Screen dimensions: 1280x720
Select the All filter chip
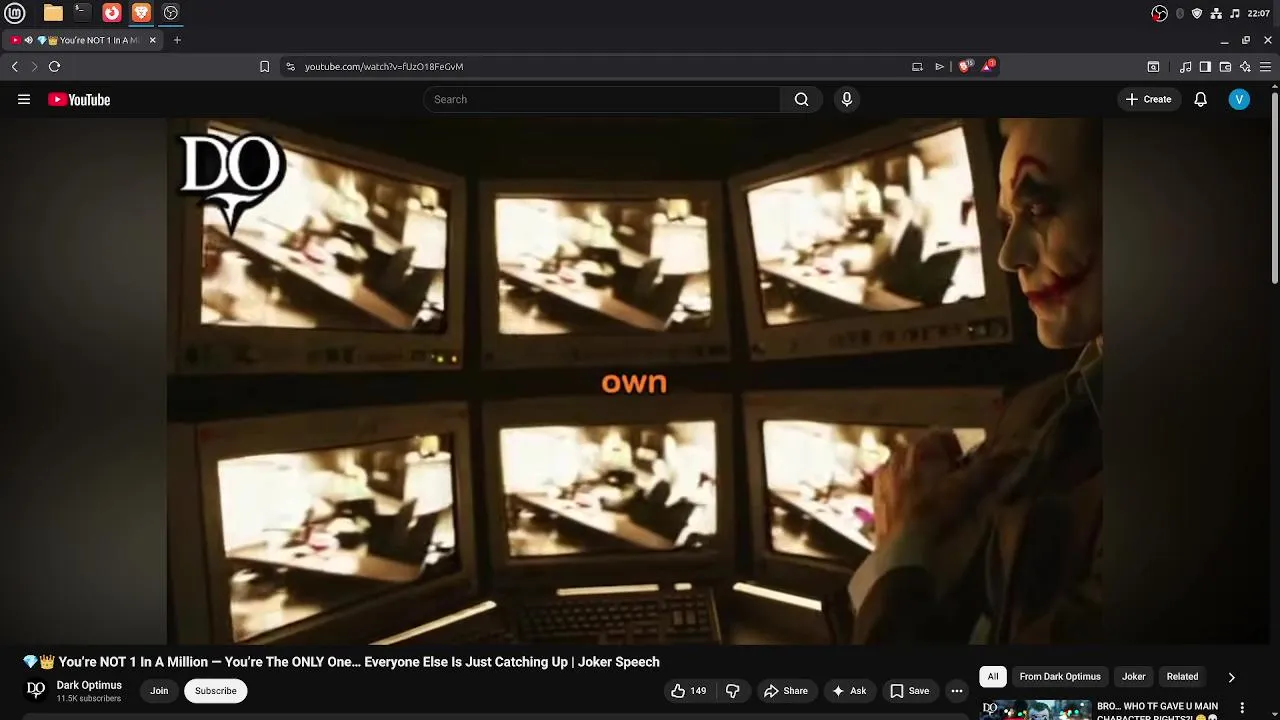993,677
